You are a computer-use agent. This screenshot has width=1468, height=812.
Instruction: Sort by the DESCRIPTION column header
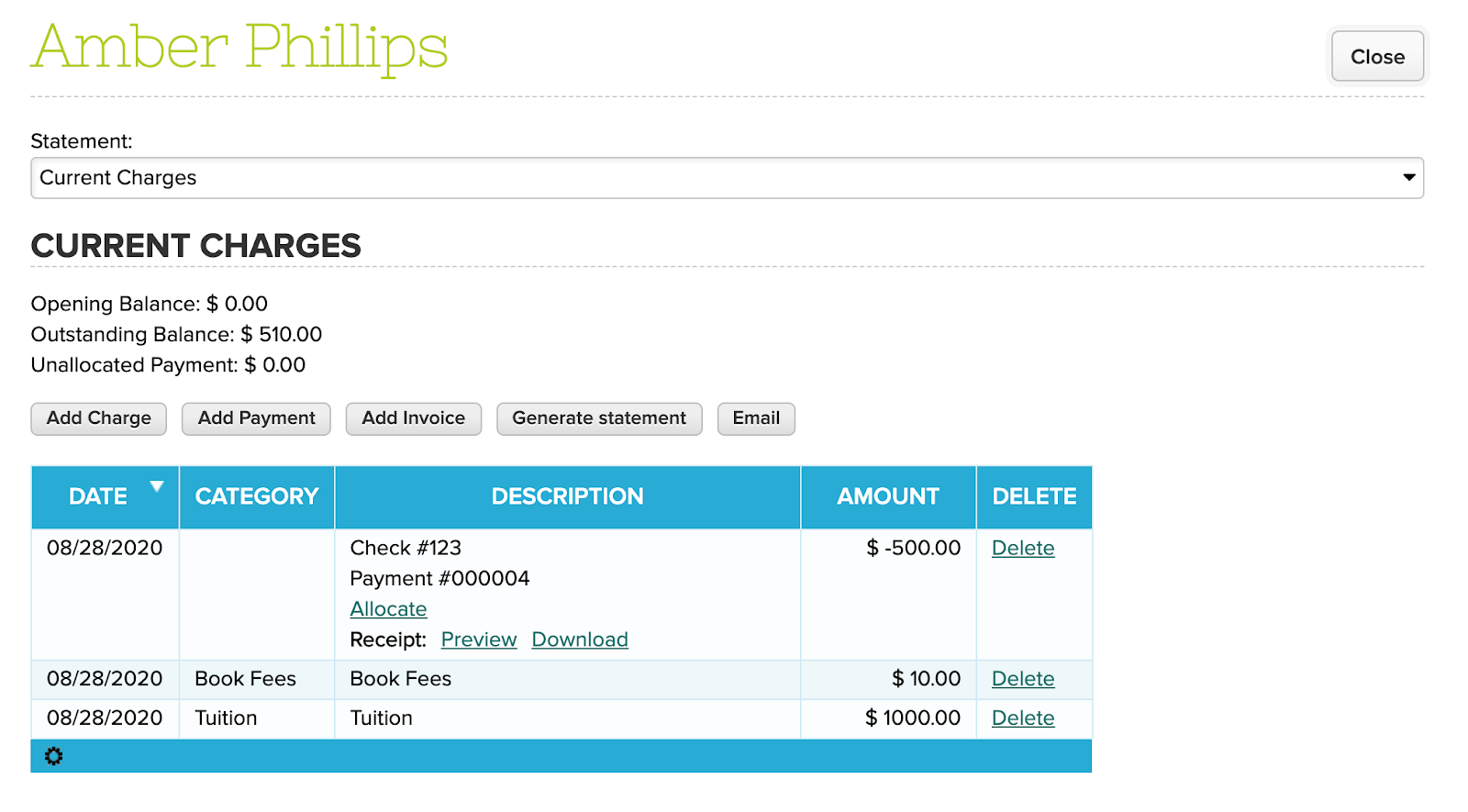coord(568,496)
